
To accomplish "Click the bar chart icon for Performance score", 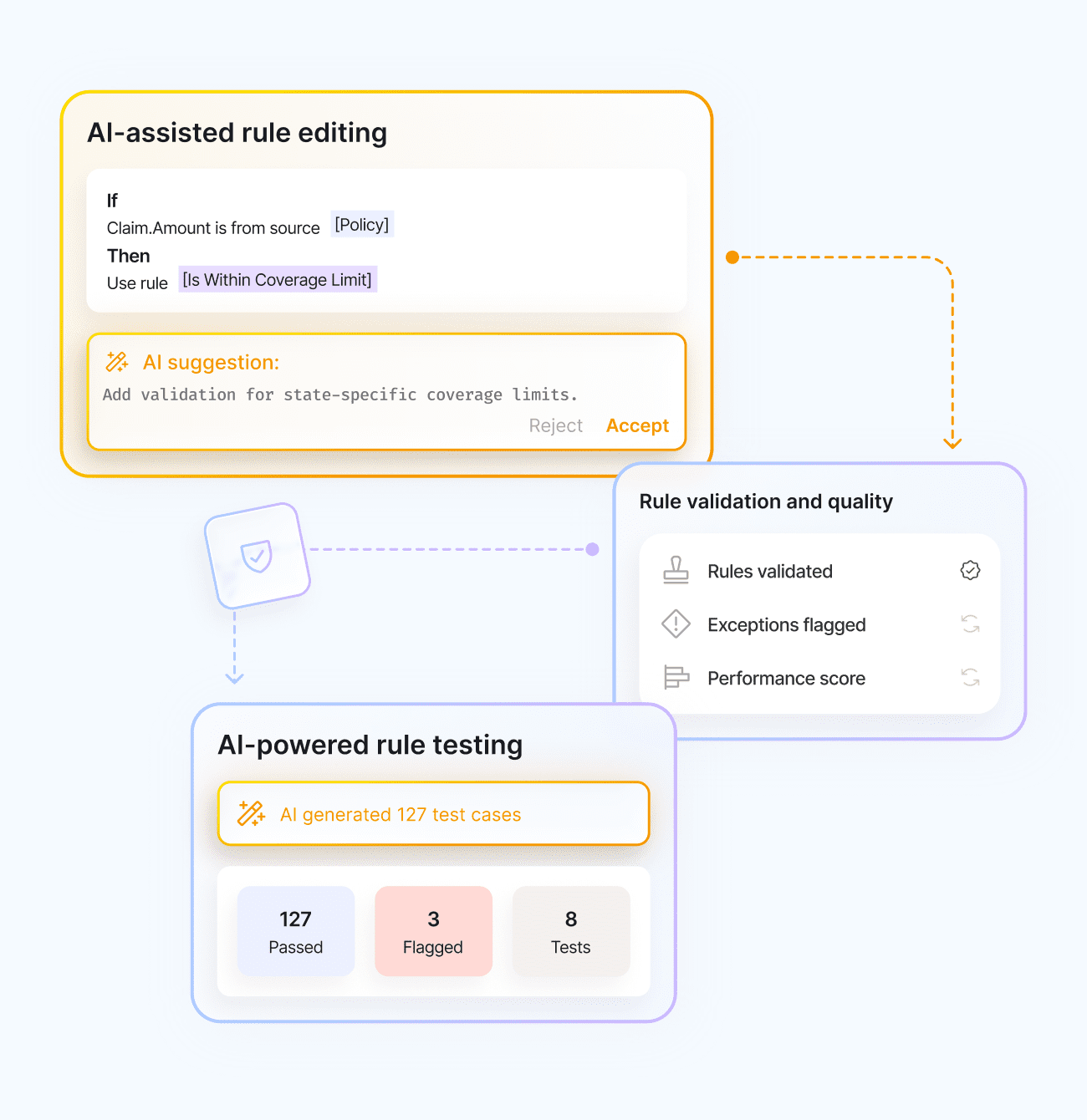I will coord(676,677).
